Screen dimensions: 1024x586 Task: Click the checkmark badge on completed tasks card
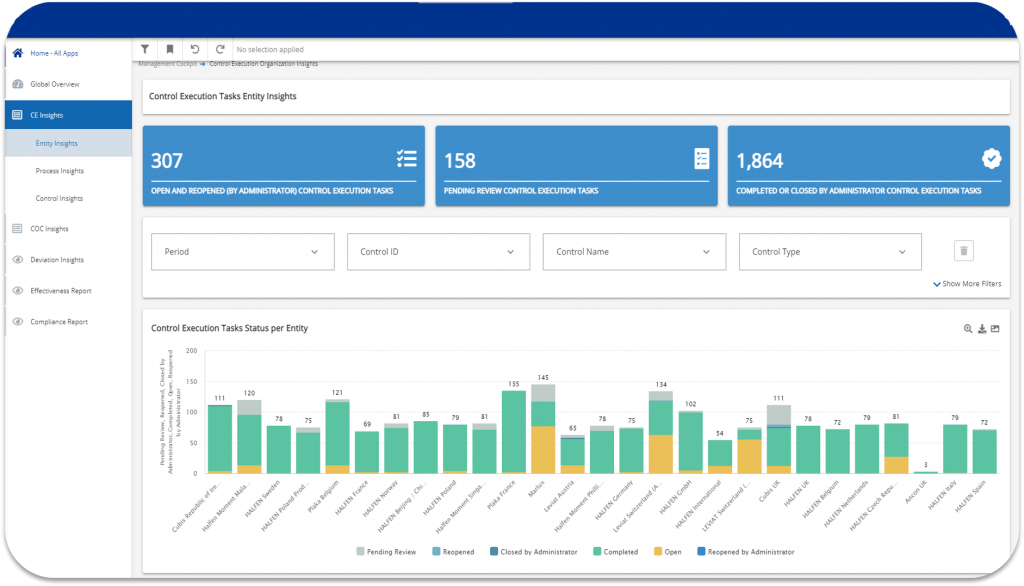(991, 158)
